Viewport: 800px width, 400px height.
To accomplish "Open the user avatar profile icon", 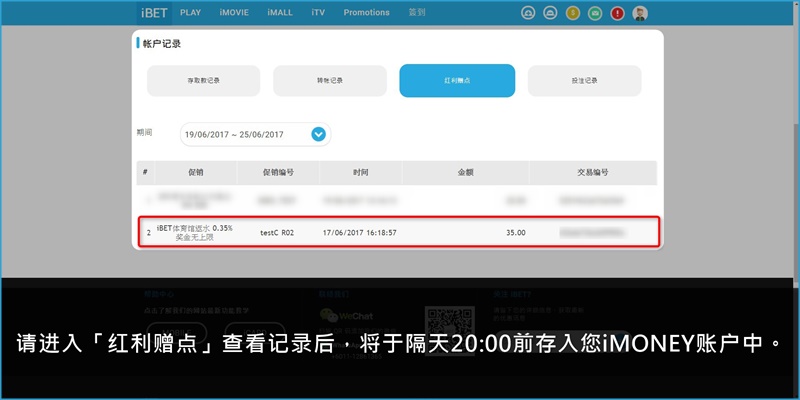I will point(640,13).
